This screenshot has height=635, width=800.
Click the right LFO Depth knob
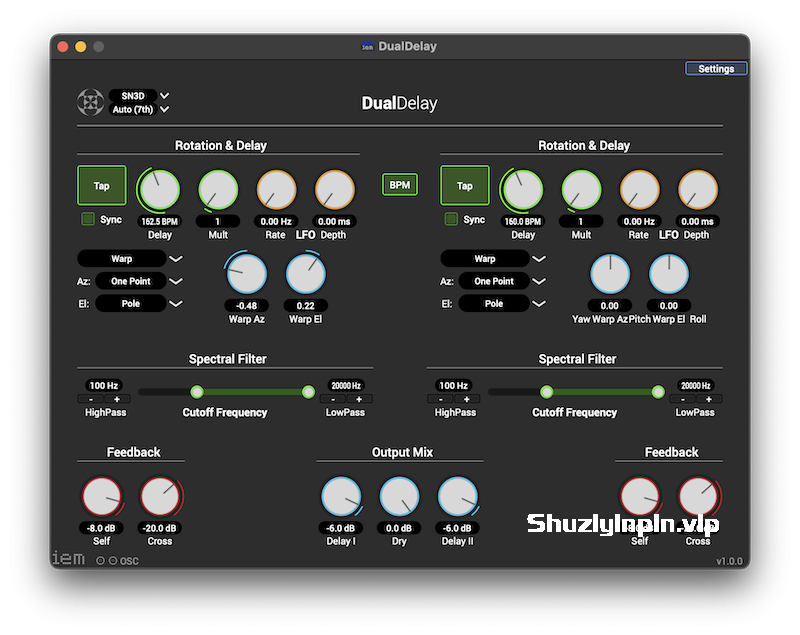pyautogui.click(x=697, y=190)
